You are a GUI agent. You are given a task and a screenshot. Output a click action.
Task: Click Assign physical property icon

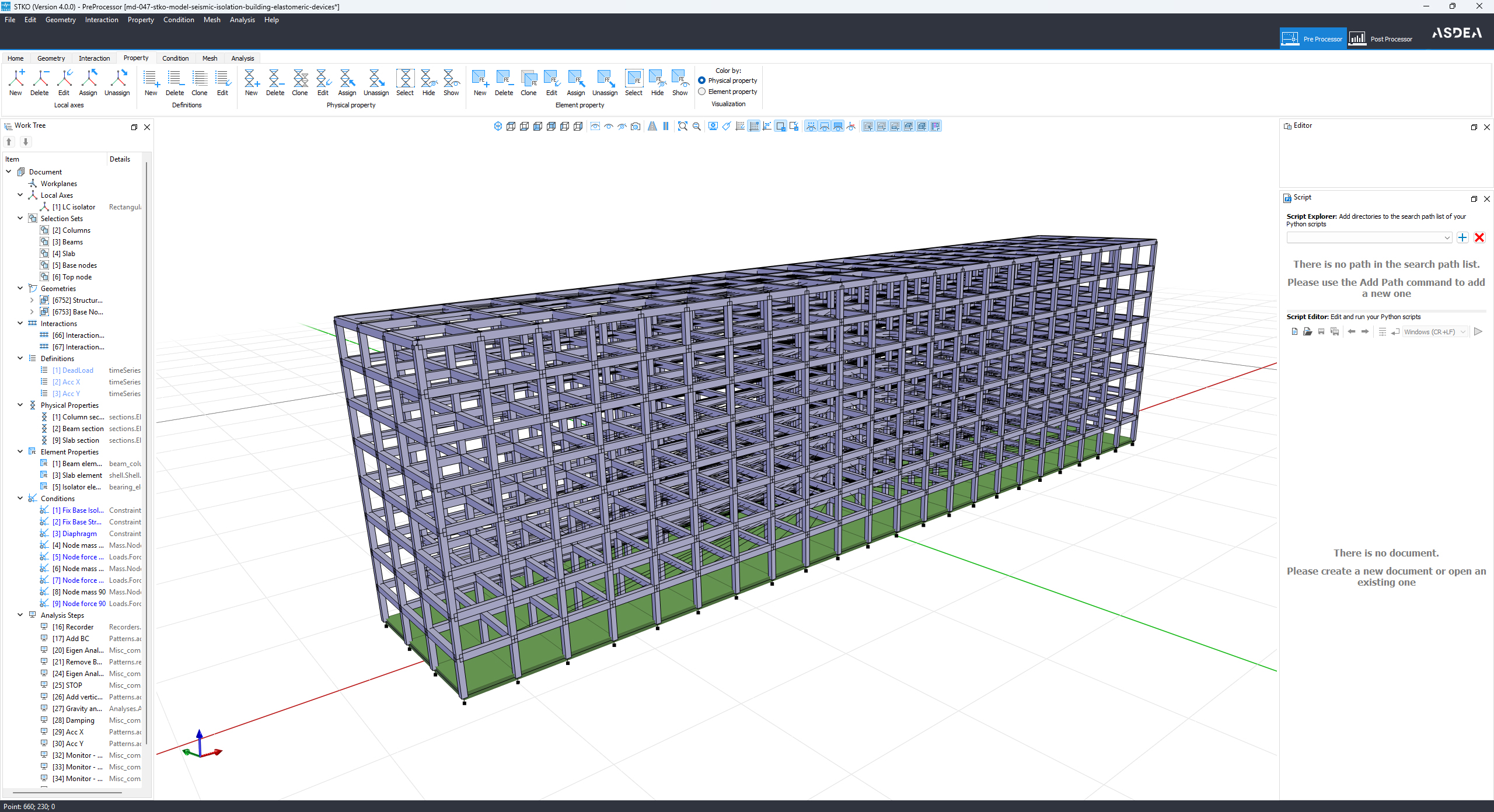pos(347,82)
